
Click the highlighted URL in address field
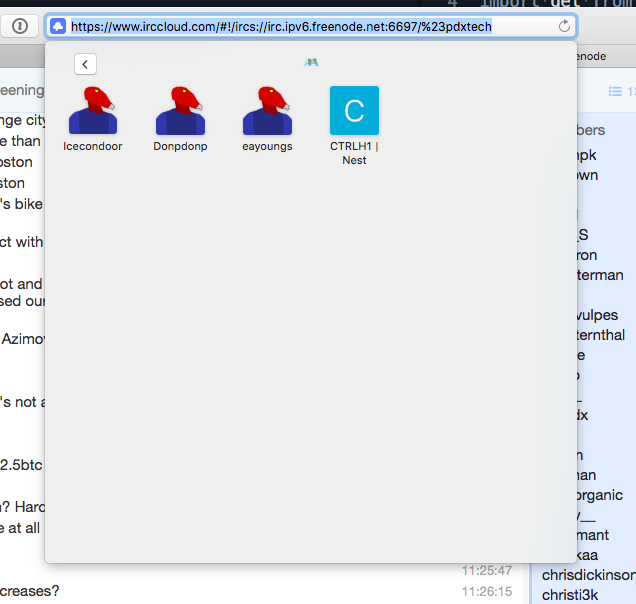coord(281,26)
